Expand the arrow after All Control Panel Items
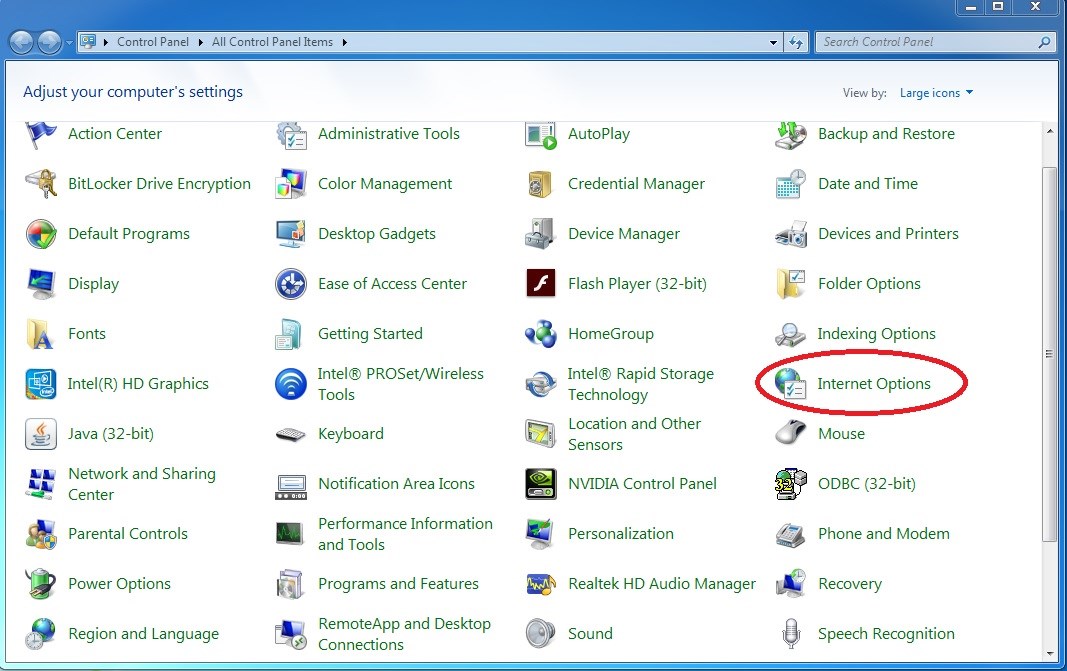The width and height of the screenshot is (1067, 671). pos(345,42)
